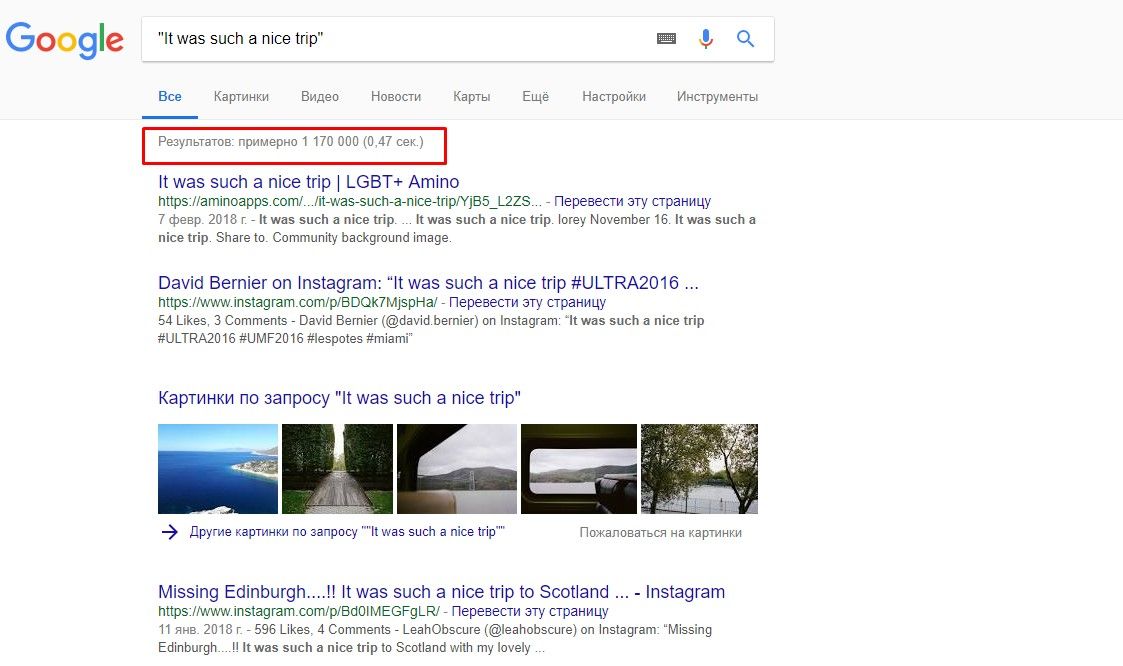
Task: Translate the David Bernier Instagram page
Action: point(527,302)
